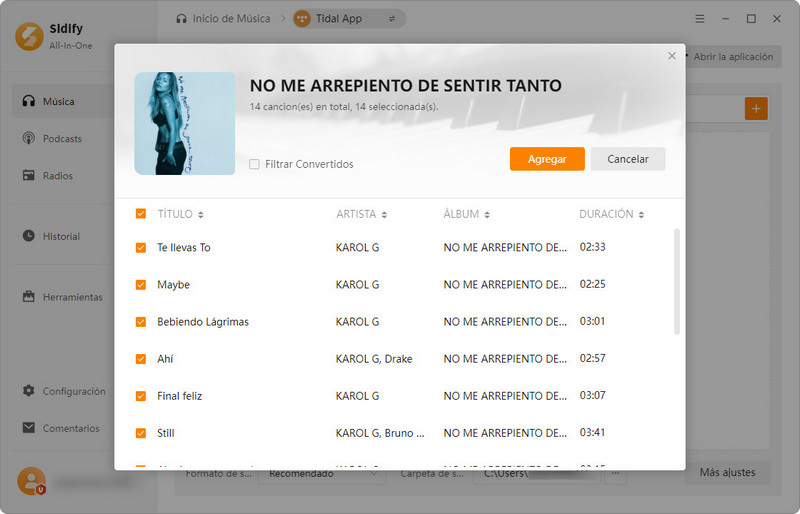The image size is (800, 514).
Task: Click the Sidify logo icon
Action: (x=29, y=36)
